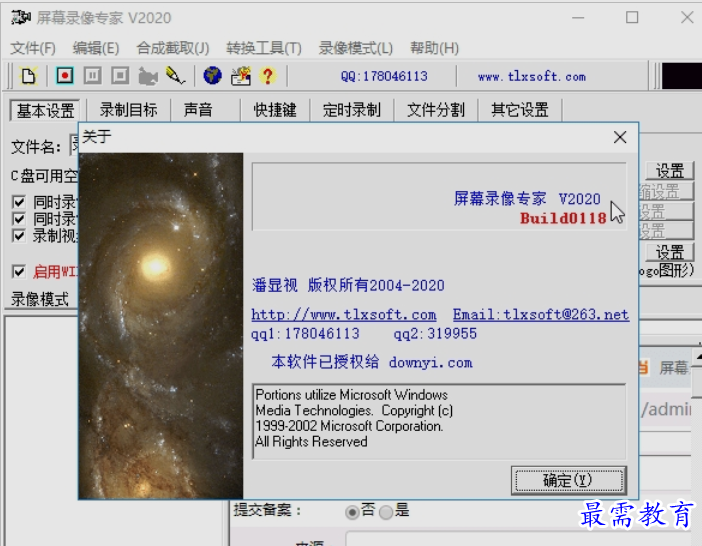The width and height of the screenshot is (702, 546).
Task: Switch to the 定时录制 tab
Action: coord(352,110)
